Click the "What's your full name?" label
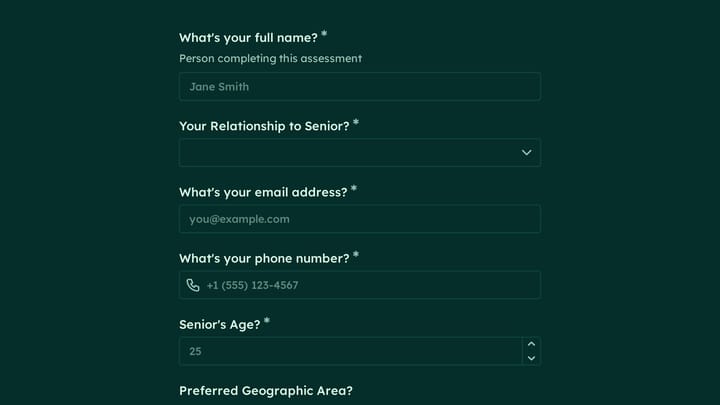The width and height of the screenshot is (720, 405). [x=248, y=38]
